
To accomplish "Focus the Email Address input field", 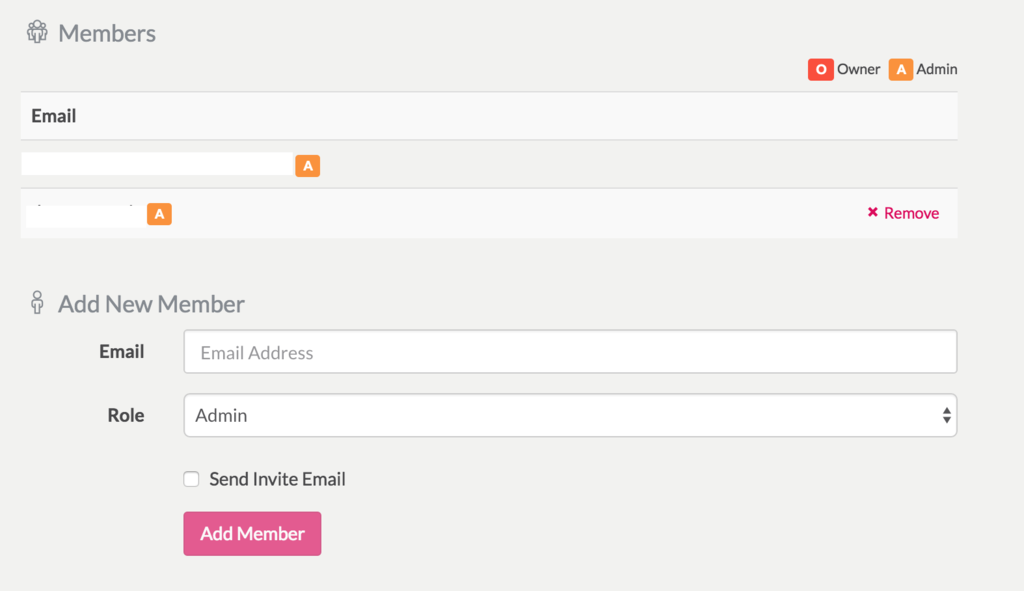I will point(570,351).
